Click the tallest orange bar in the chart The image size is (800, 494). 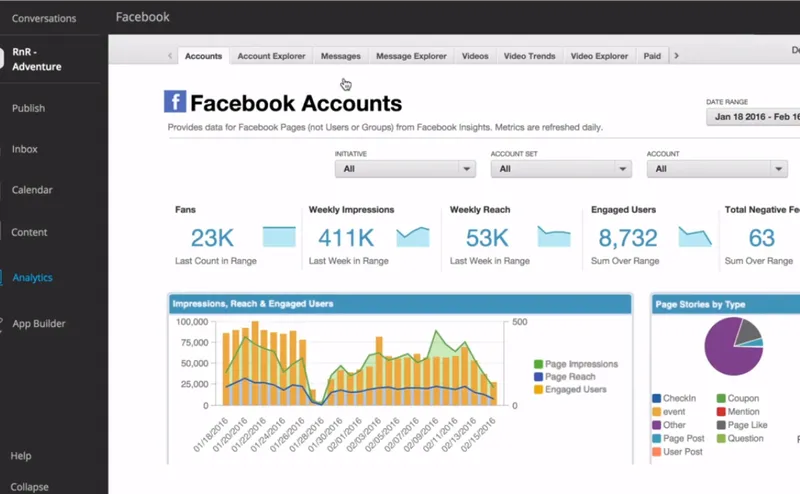tap(255, 363)
